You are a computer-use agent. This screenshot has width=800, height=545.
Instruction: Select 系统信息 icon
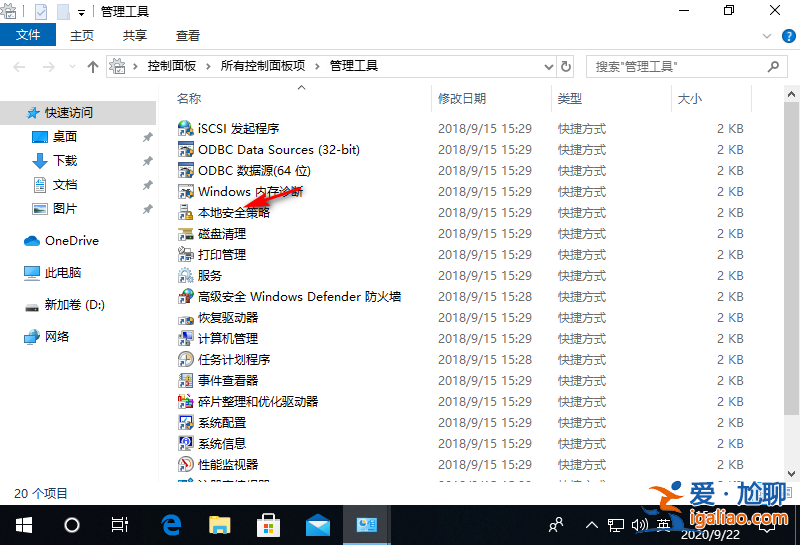click(185, 443)
